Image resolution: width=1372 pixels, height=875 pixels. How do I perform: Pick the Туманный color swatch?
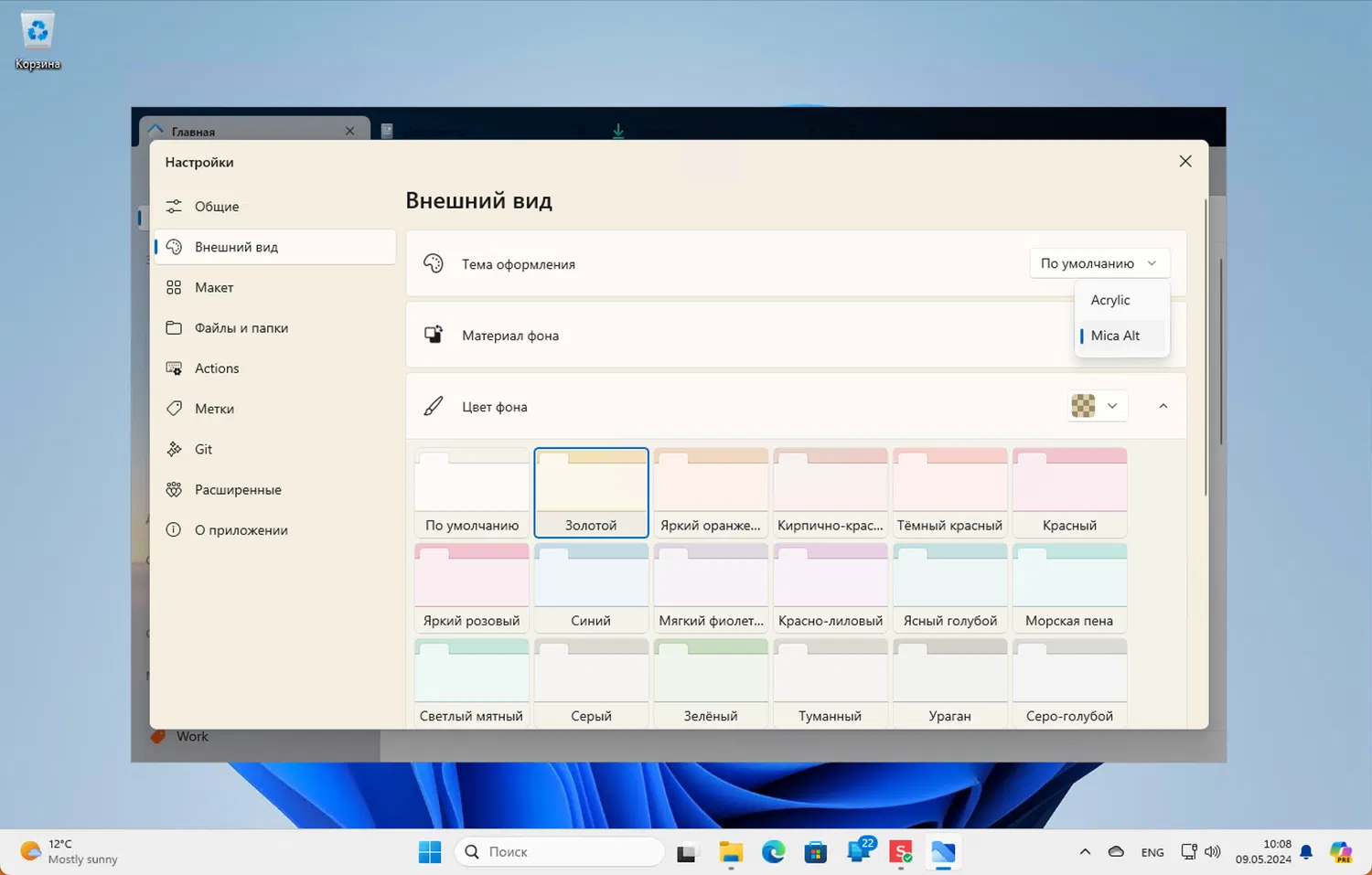(x=831, y=683)
